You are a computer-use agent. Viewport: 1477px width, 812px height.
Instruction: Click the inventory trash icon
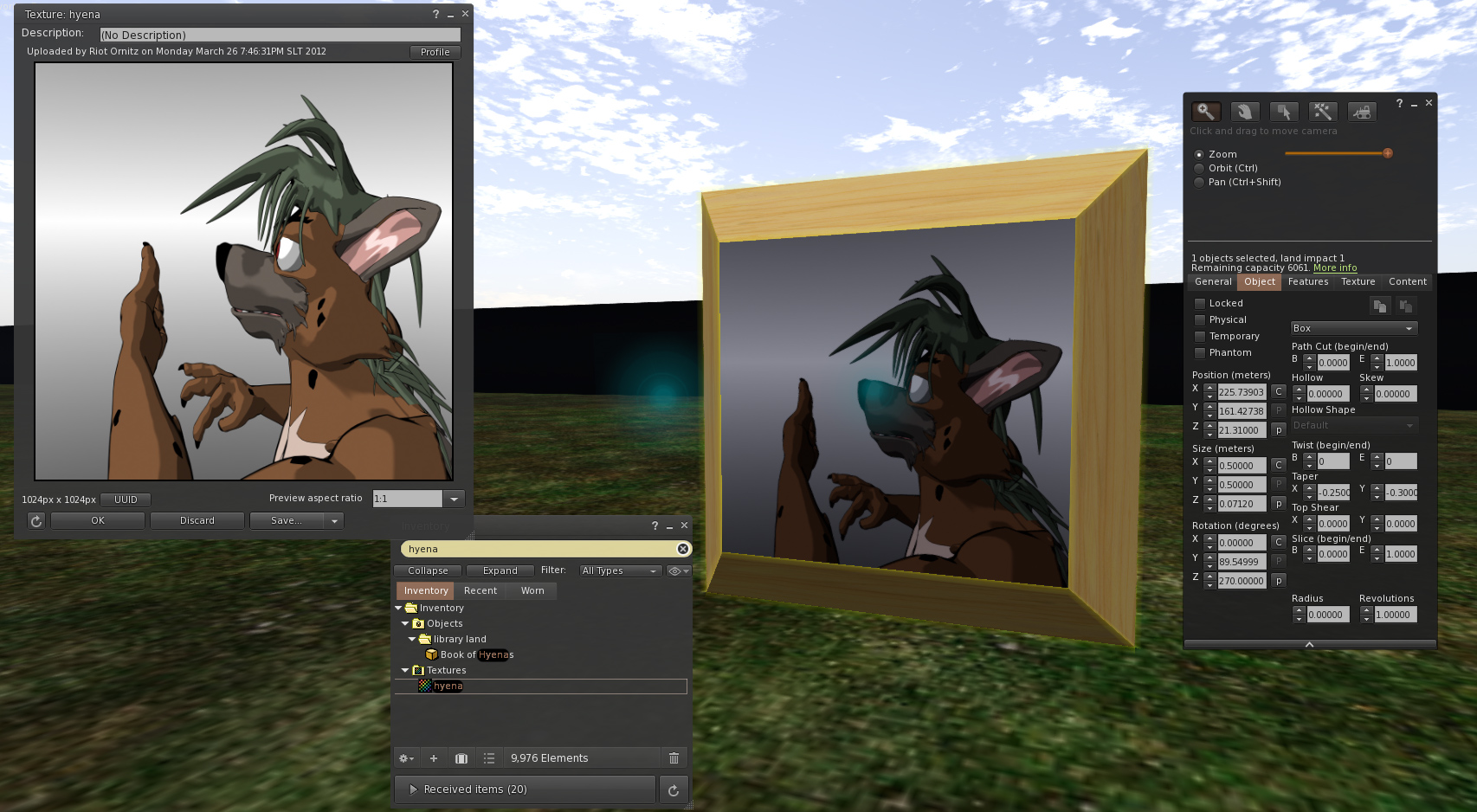coord(674,758)
